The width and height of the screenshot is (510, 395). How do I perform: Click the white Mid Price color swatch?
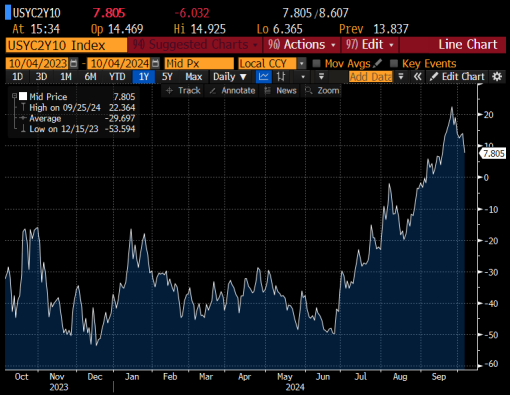tap(23, 96)
